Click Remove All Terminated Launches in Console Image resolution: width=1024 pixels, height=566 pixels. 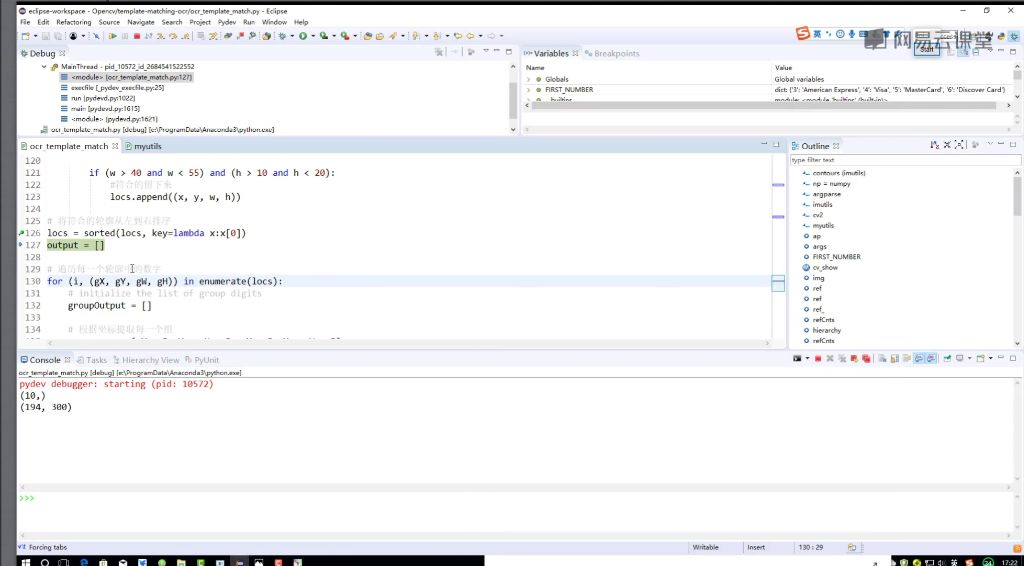click(842, 358)
